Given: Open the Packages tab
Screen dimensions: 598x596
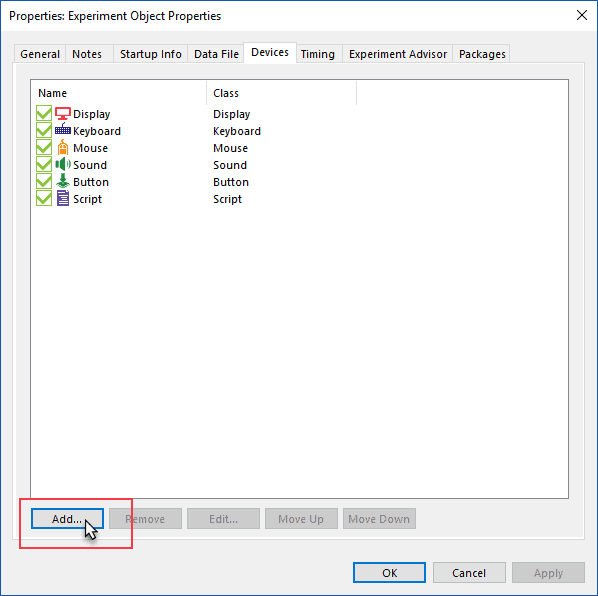Looking at the screenshot, I should [x=482, y=54].
